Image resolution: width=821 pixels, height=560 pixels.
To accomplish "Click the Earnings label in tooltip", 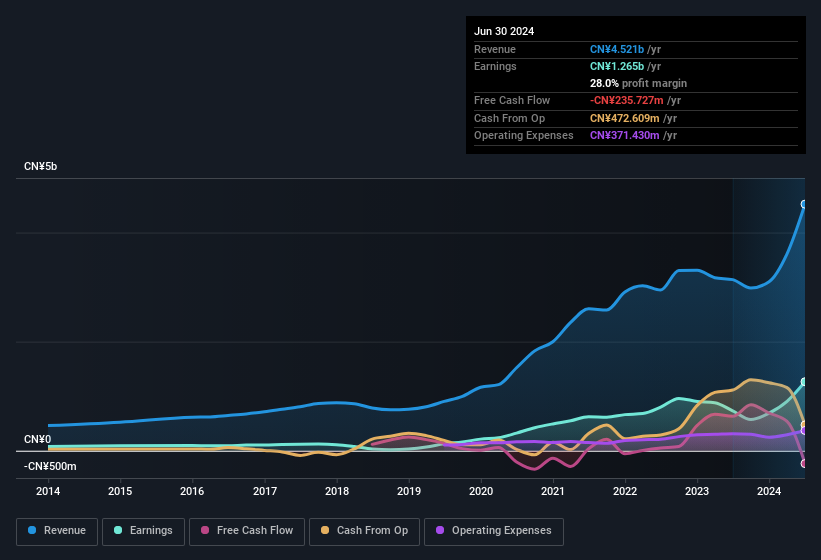I will (x=495, y=66).
